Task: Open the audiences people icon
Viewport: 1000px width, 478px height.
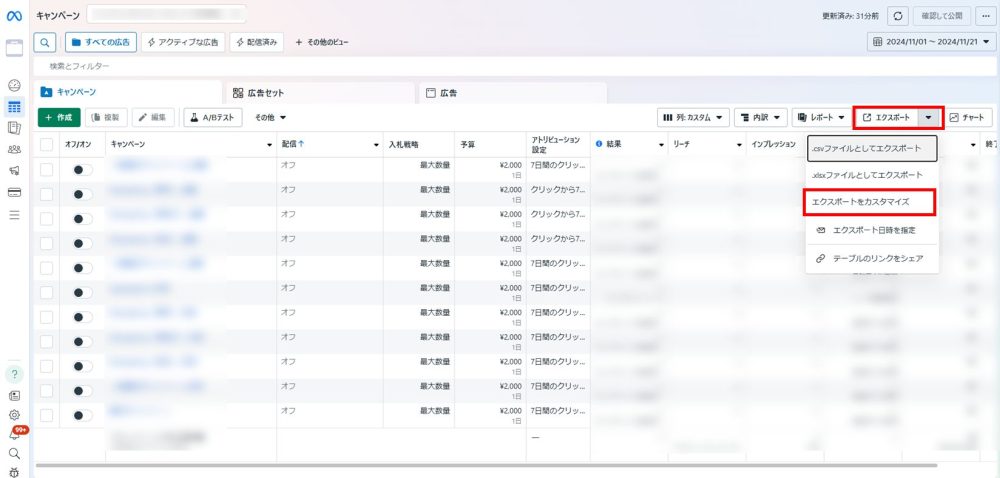Action: point(14,150)
